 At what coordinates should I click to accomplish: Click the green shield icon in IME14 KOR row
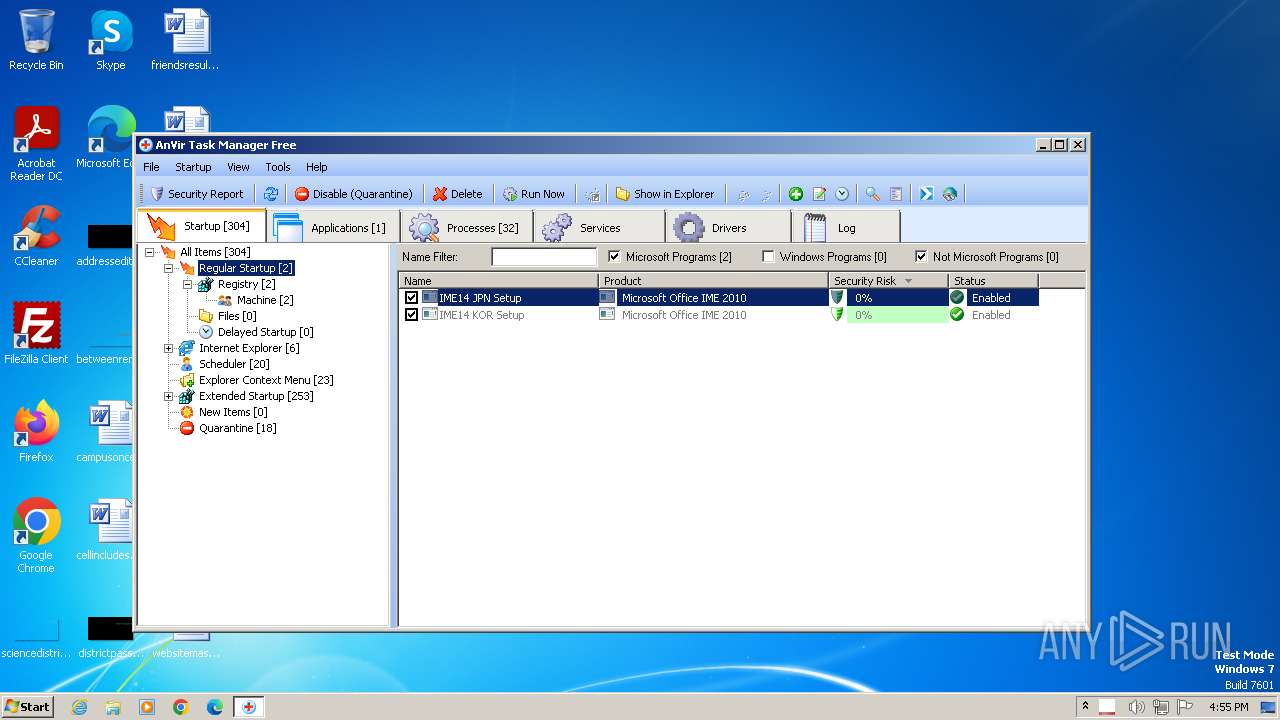pos(838,315)
